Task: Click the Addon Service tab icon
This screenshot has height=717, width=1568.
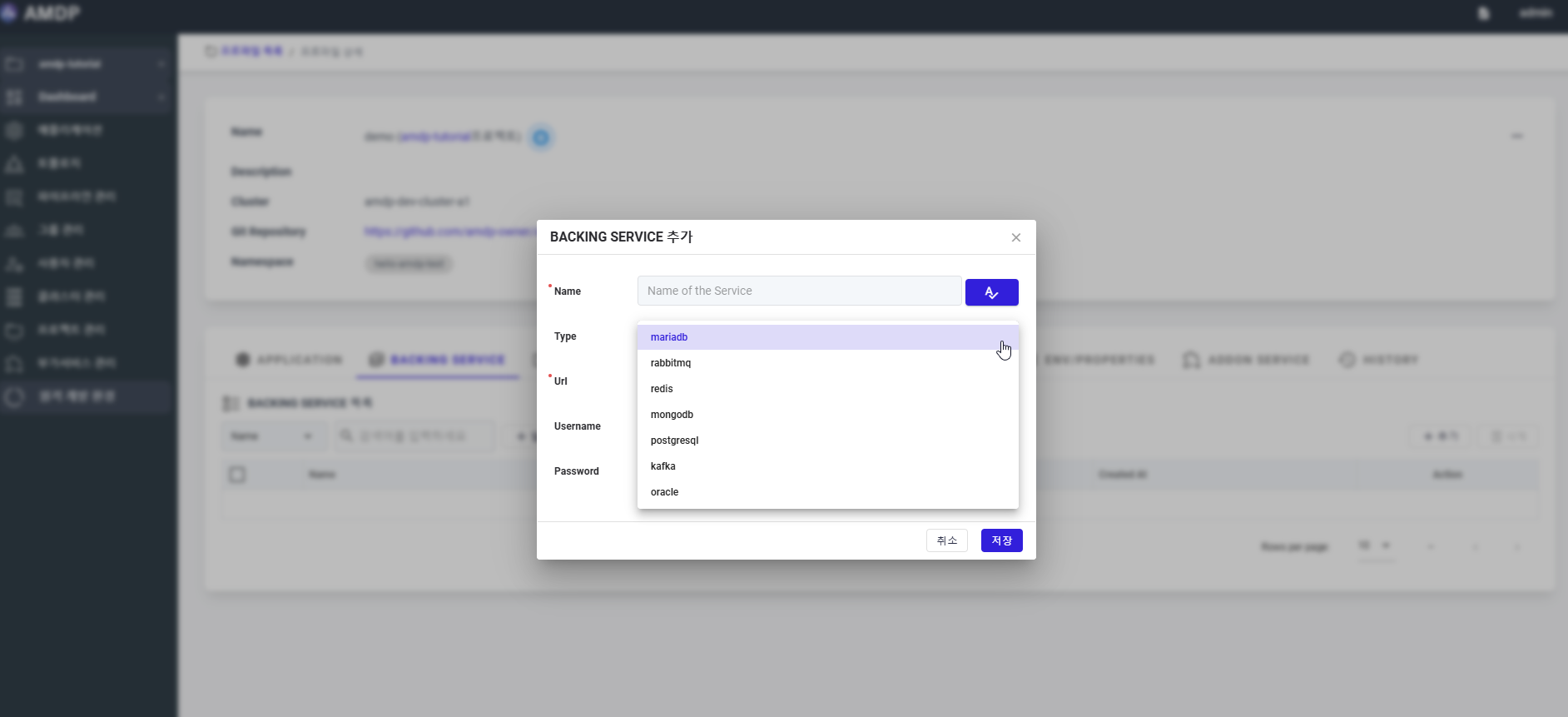Action: pos(1191,360)
